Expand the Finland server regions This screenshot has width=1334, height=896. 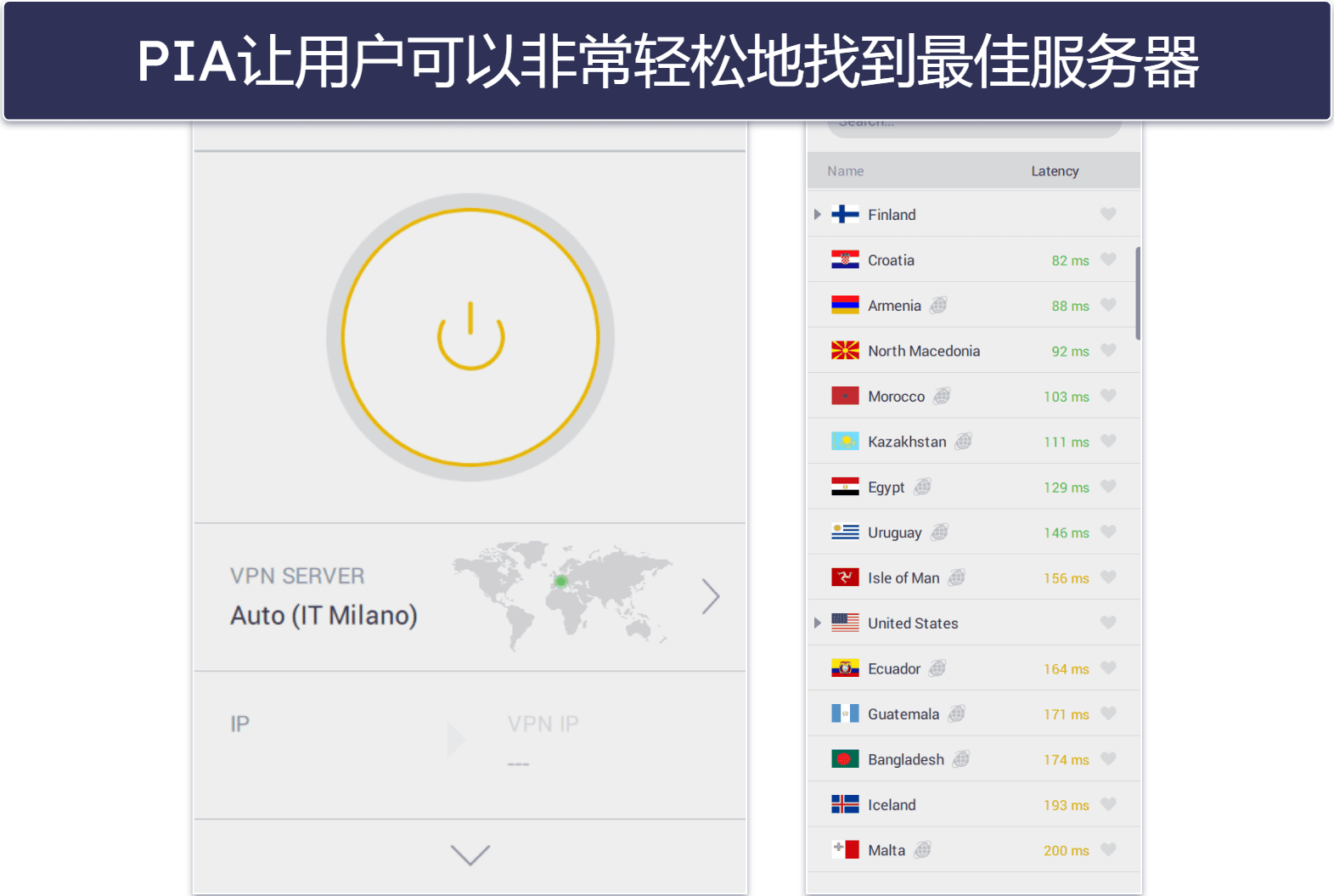click(x=817, y=214)
